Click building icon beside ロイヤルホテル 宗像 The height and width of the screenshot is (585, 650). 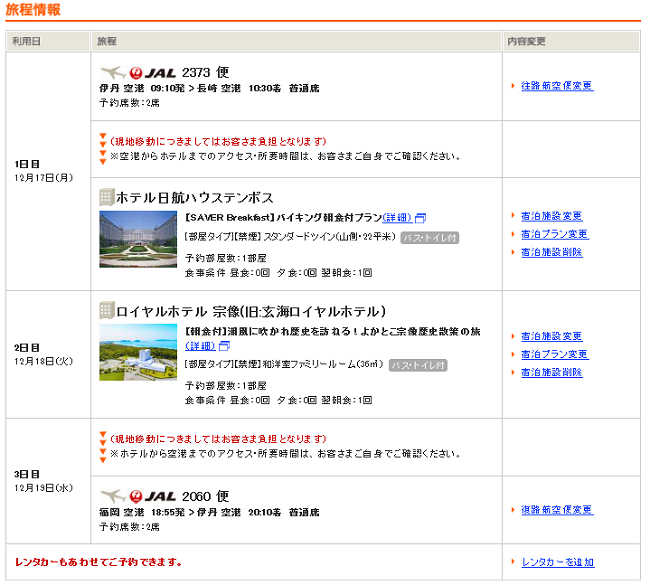point(106,310)
